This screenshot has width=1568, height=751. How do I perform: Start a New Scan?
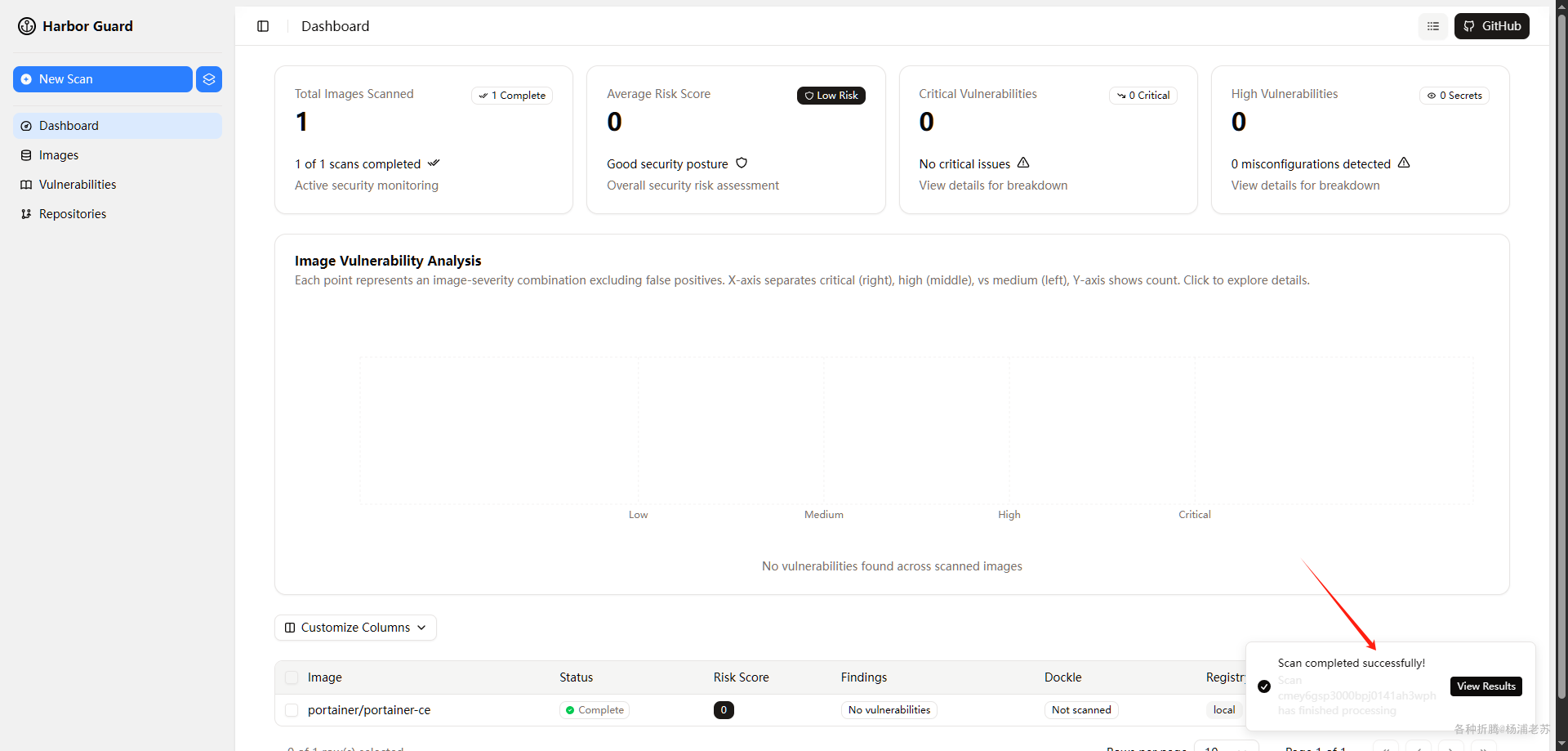click(103, 79)
